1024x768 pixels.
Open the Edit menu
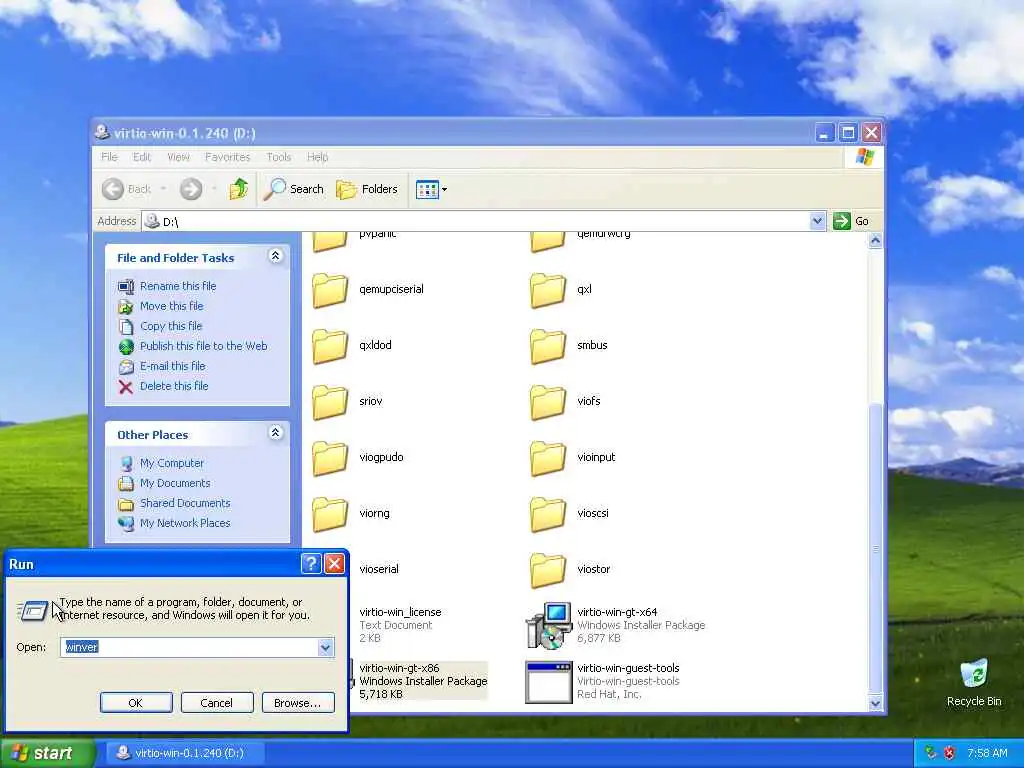click(142, 157)
